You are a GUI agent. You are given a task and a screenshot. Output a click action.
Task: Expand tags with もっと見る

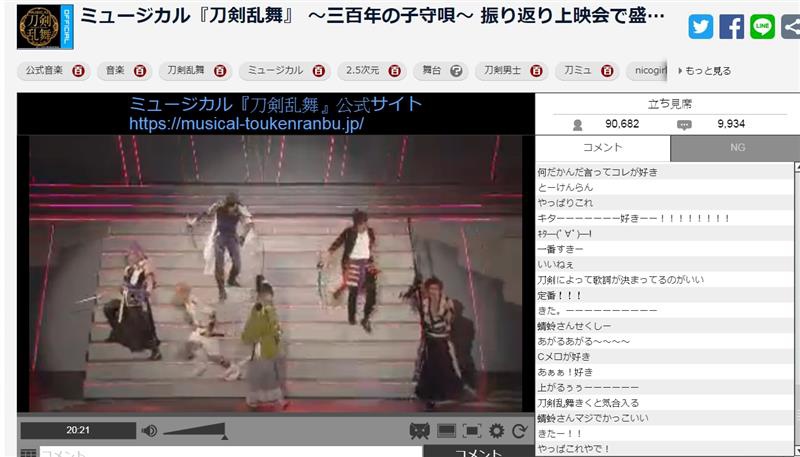tap(705, 71)
